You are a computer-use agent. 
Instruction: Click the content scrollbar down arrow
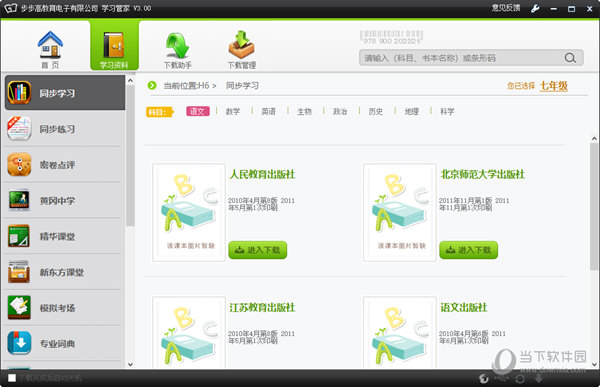(x=594, y=364)
